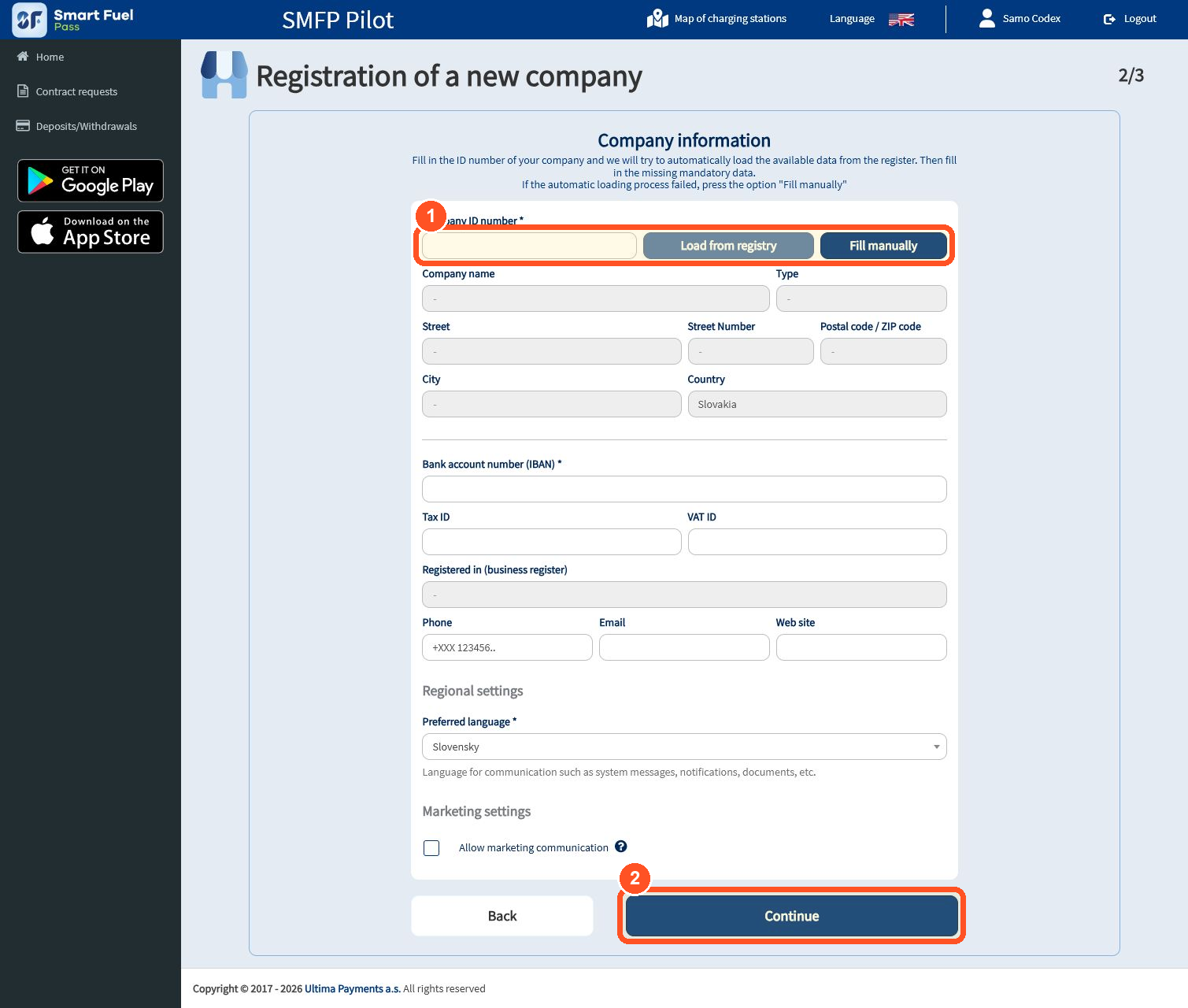Click the Fill manually button
This screenshot has height=1008, width=1188.
883,246
